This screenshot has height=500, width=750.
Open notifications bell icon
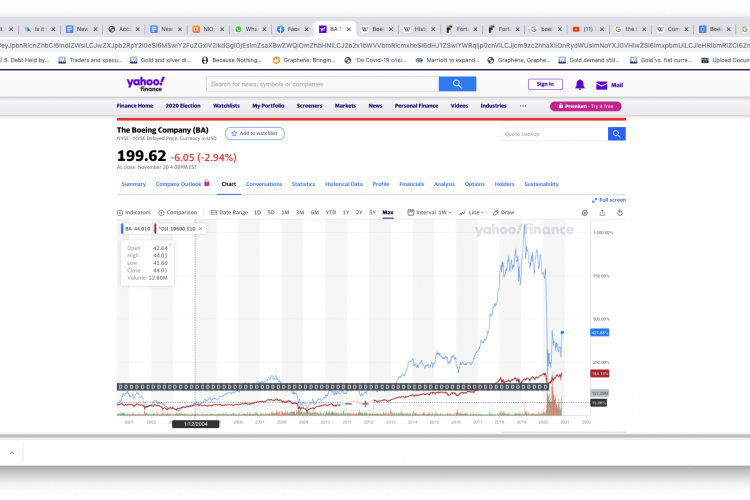click(x=580, y=85)
